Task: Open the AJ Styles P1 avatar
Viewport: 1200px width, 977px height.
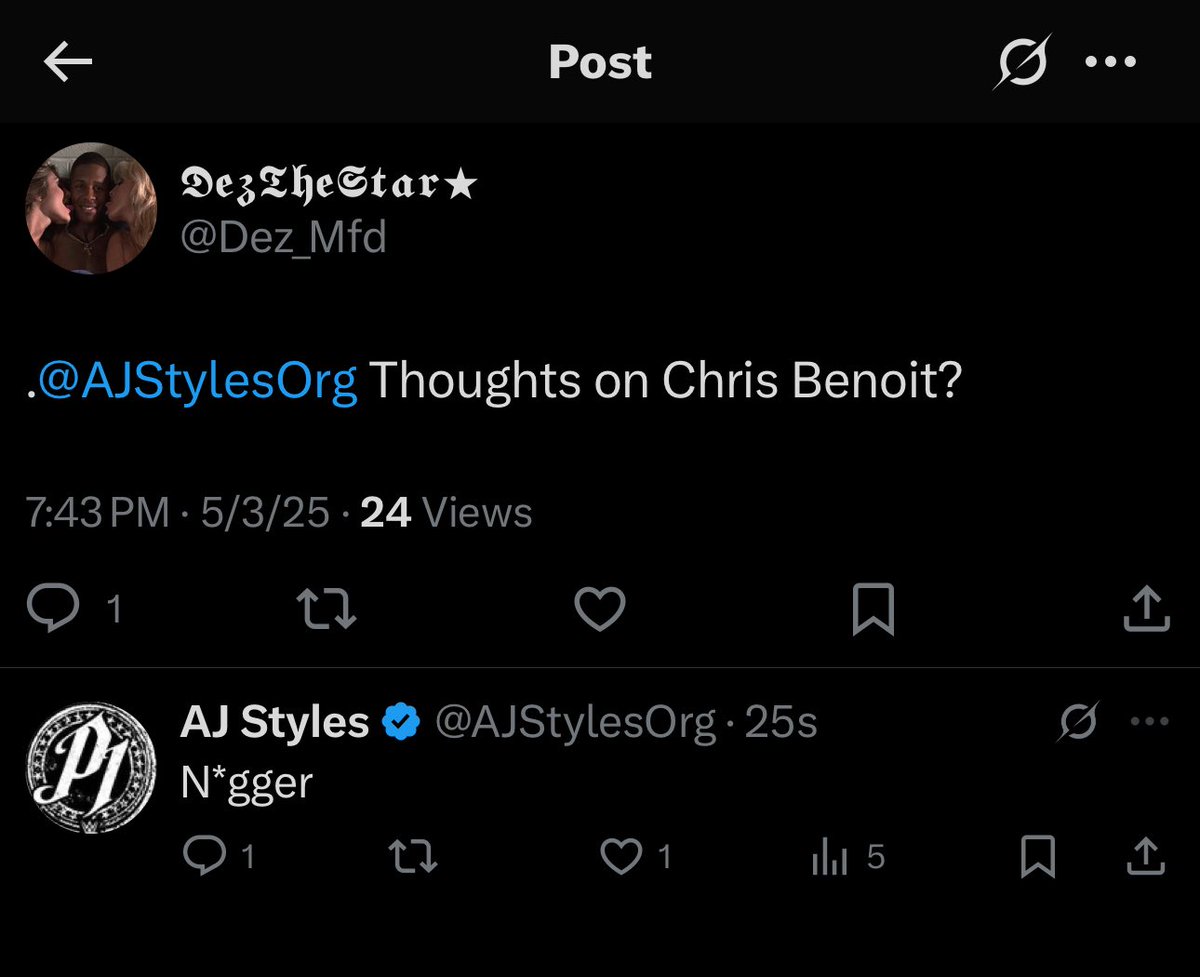Action: (91, 768)
